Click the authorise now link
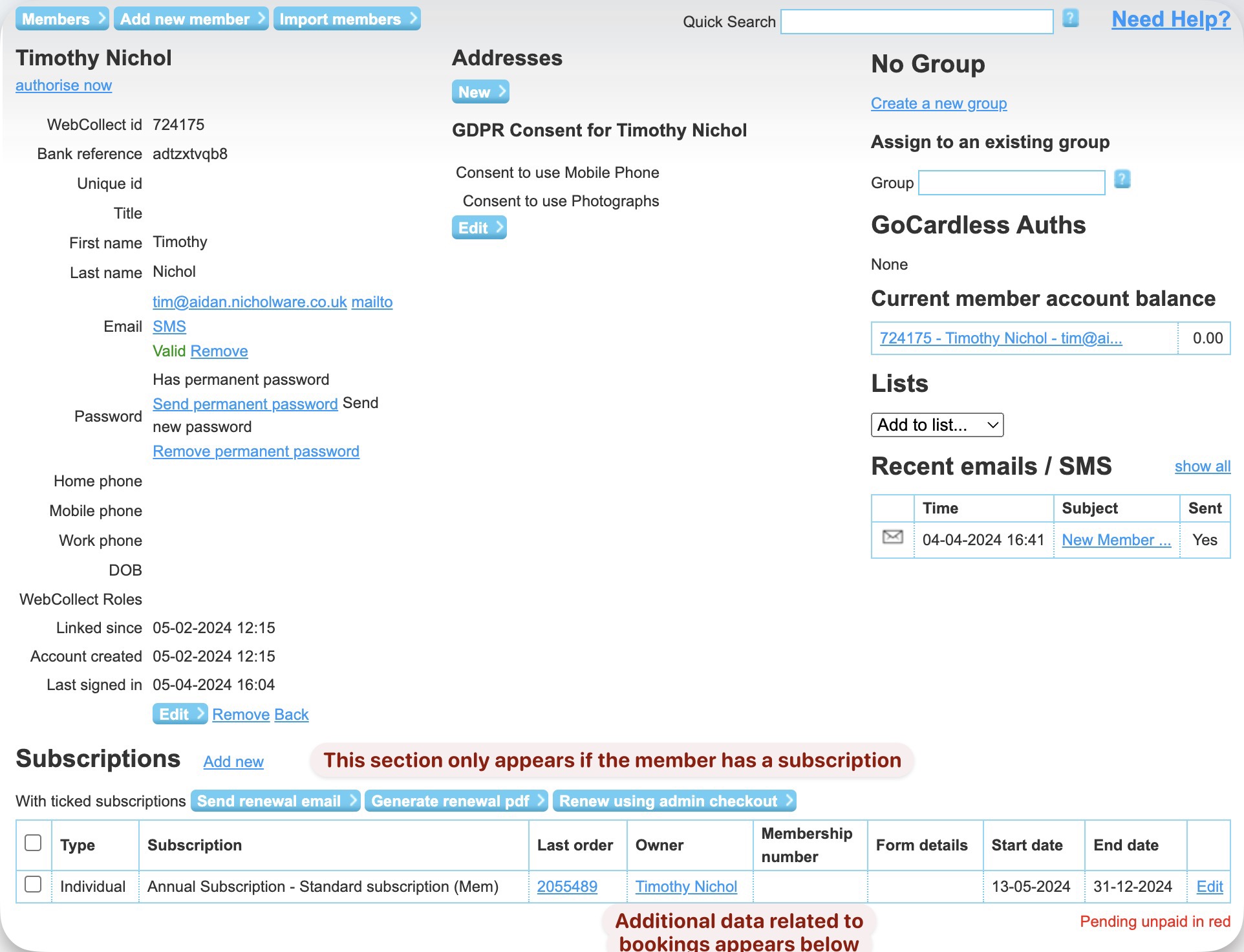Screen dimensions: 1244x952 pyautogui.click(x=63, y=85)
